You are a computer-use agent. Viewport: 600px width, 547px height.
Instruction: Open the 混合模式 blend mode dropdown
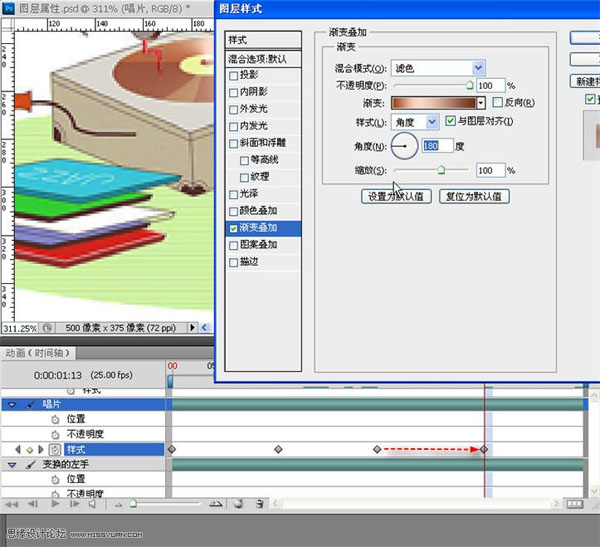[x=478, y=67]
